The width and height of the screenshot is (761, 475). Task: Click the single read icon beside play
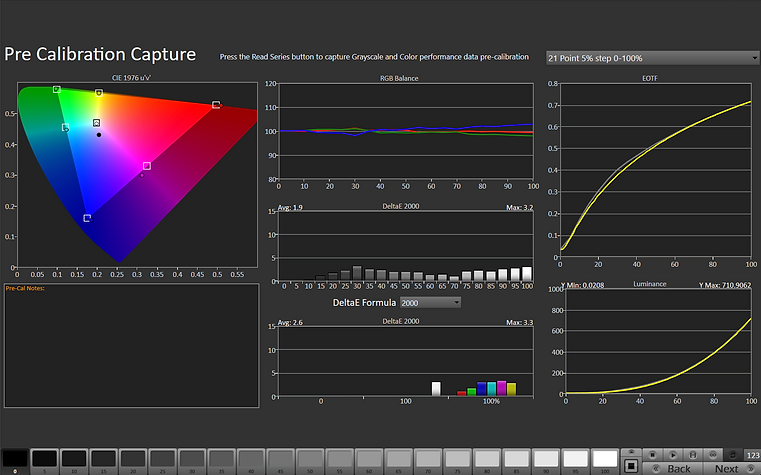pos(693,453)
